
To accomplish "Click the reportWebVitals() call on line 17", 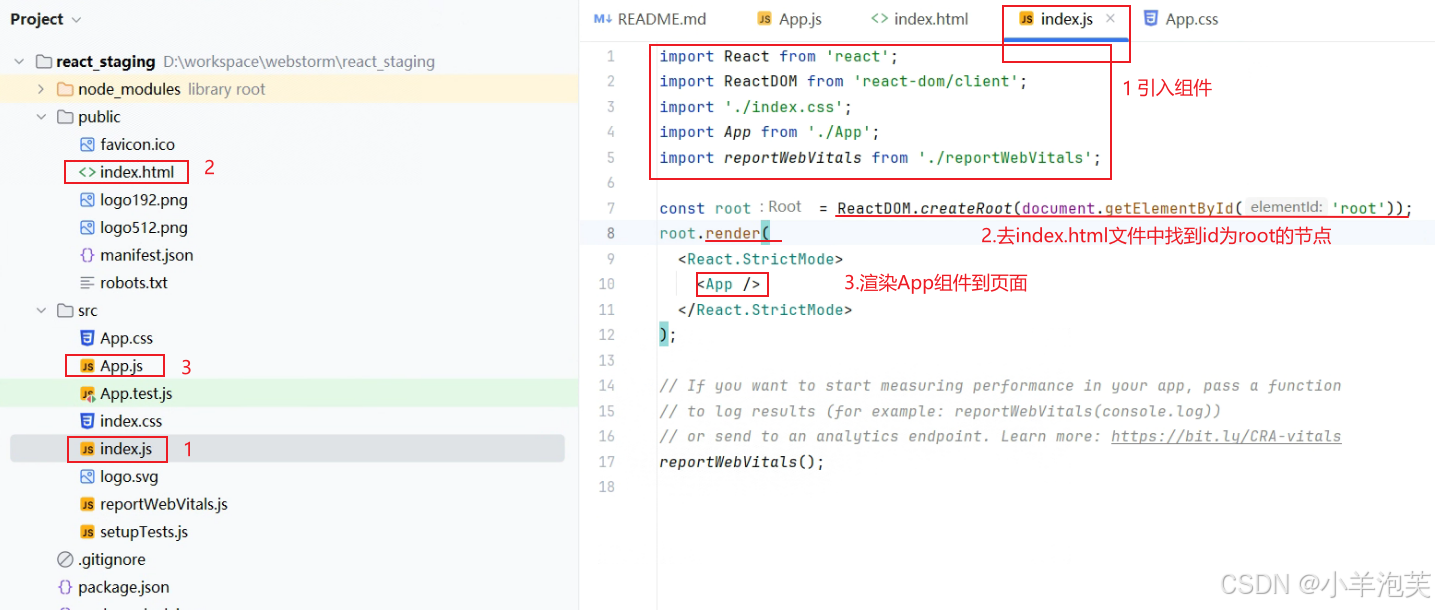I will (x=742, y=462).
